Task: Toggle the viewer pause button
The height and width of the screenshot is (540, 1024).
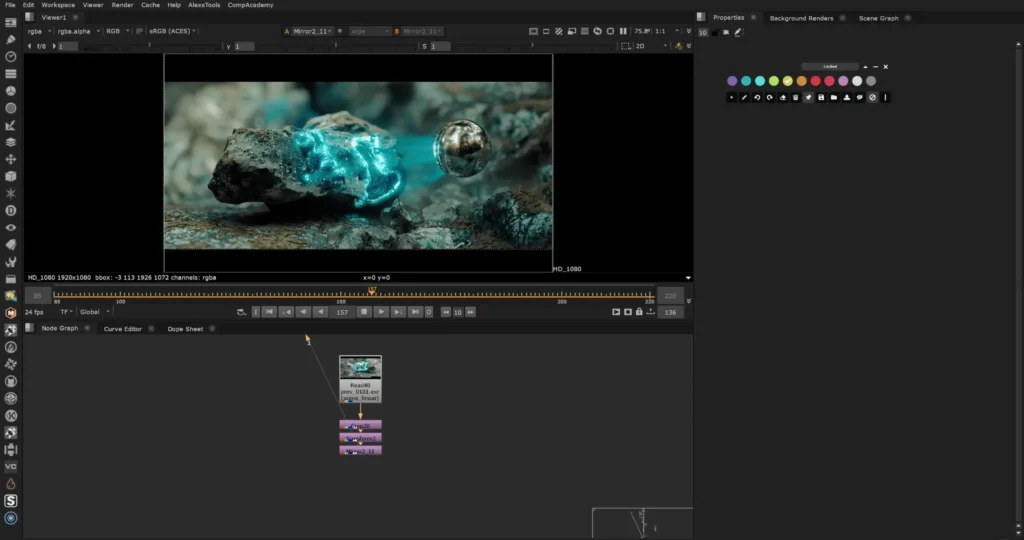Action: 623,31
